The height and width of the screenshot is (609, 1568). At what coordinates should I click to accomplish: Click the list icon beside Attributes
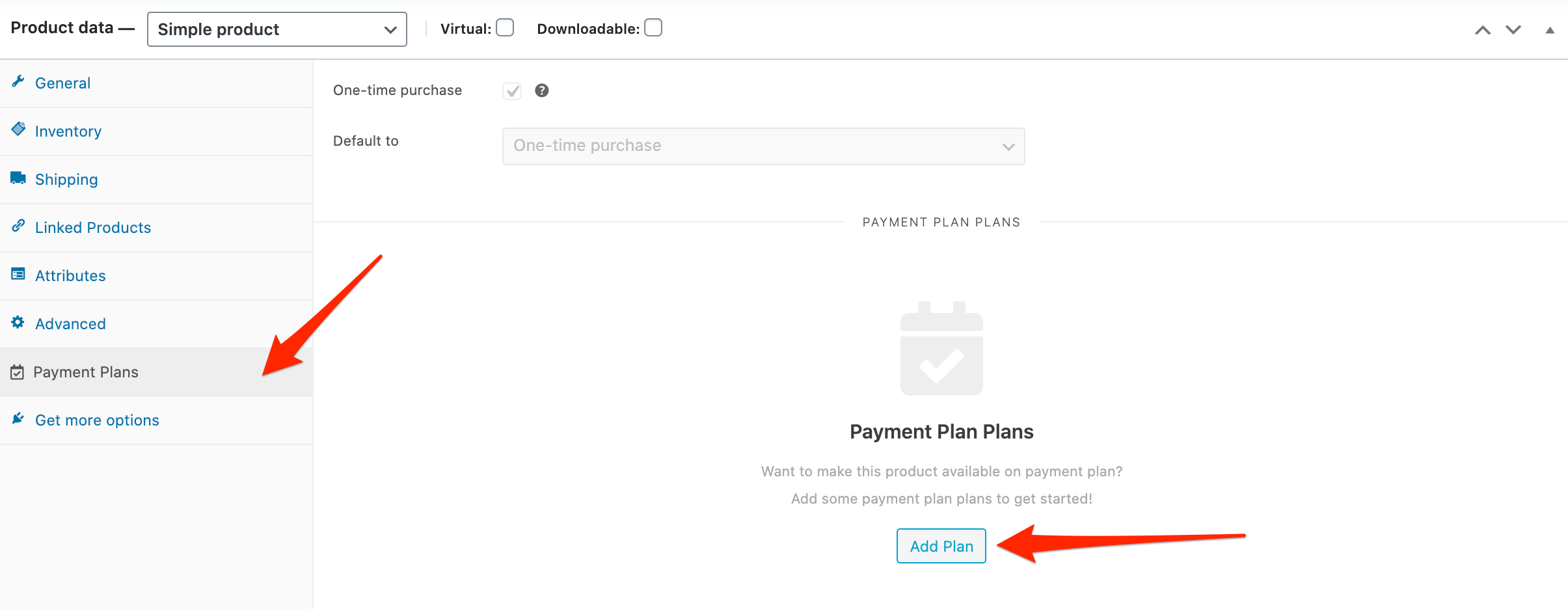18,274
